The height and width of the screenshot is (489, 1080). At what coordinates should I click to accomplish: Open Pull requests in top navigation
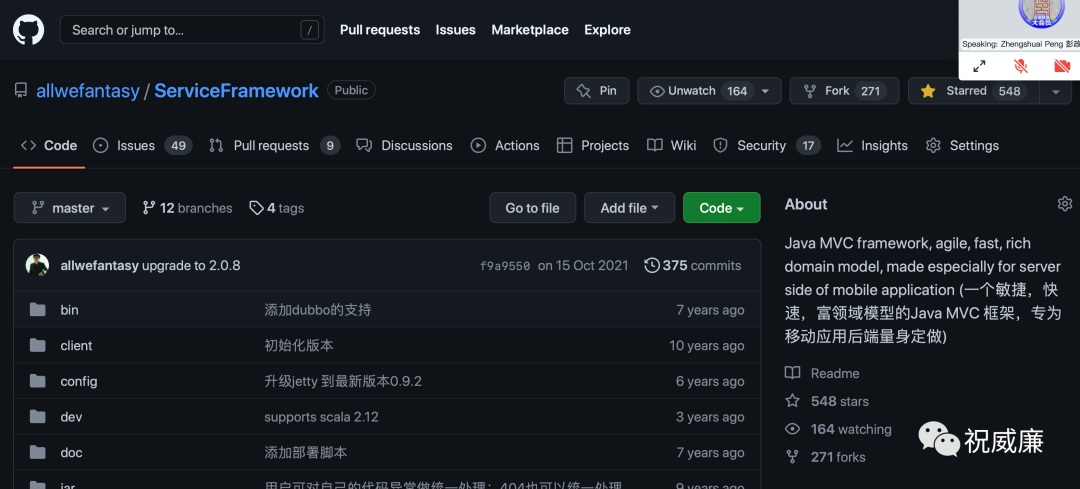[380, 30]
